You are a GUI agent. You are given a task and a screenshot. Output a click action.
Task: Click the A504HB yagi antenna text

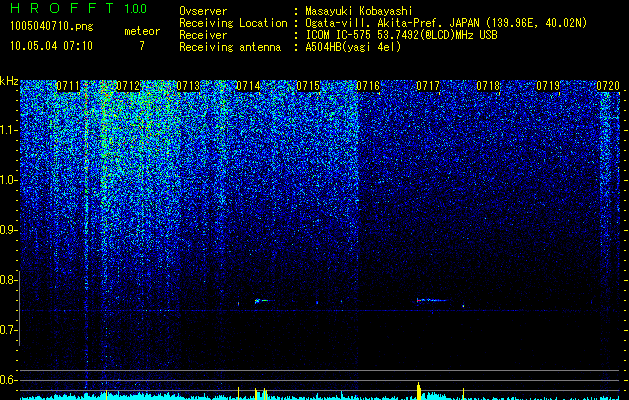pos(353,47)
